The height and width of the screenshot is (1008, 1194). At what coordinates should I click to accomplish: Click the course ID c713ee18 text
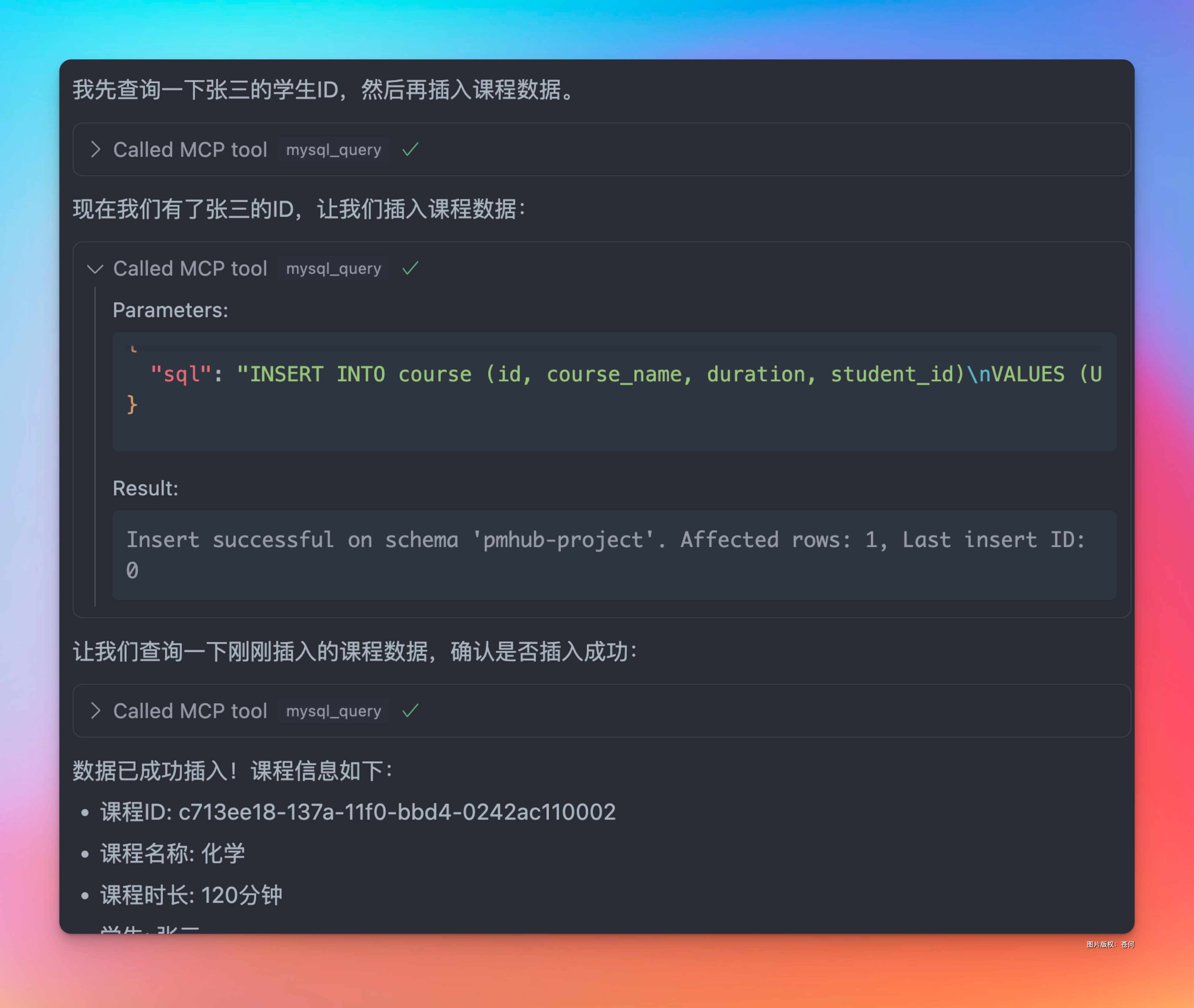[396, 811]
